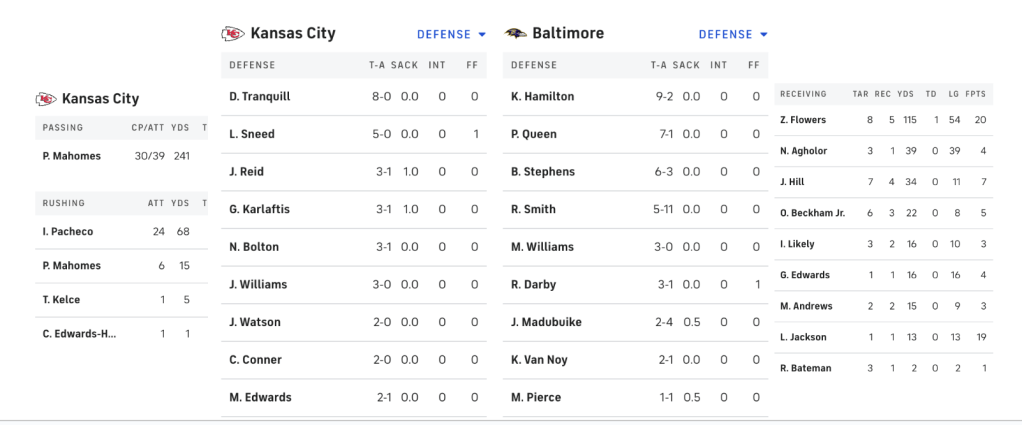Click T. Kelce in the rushing table

(x=61, y=299)
